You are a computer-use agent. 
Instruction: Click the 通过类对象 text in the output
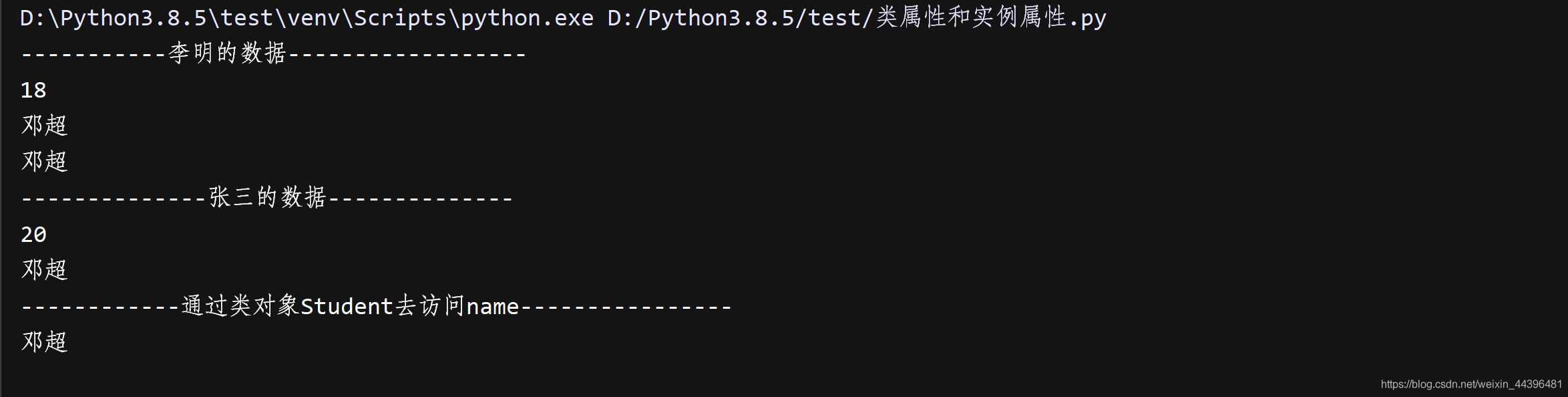(240, 307)
